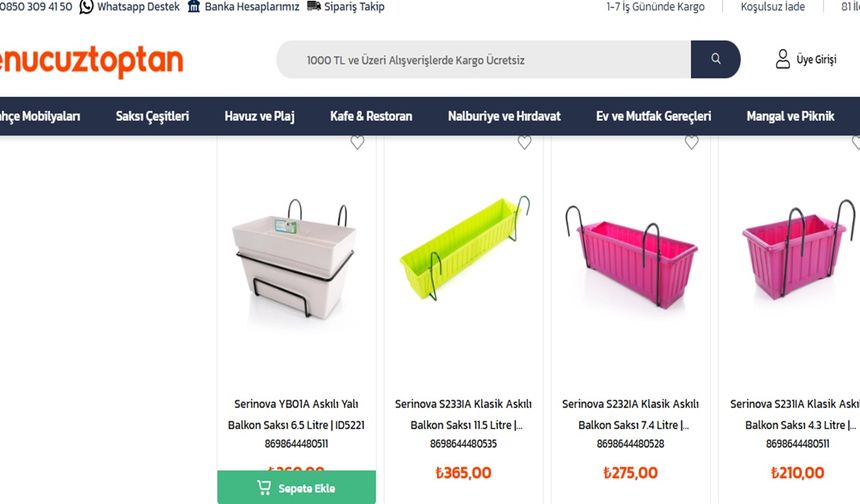
Task: Click the cart icon in Sepete Ekle
Action: click(x=264, y=488)
